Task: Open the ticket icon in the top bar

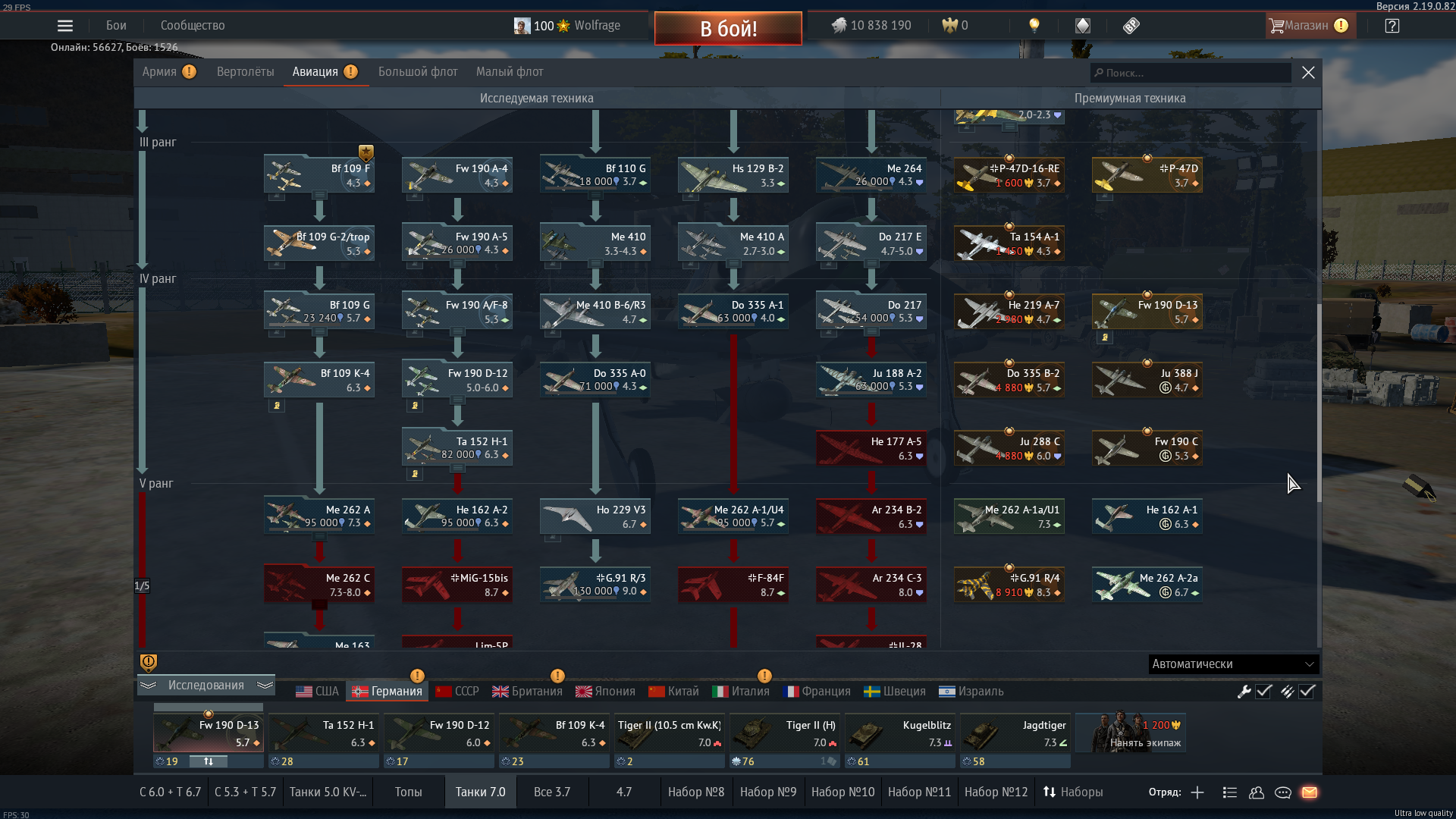Action: coord(1131,26)
